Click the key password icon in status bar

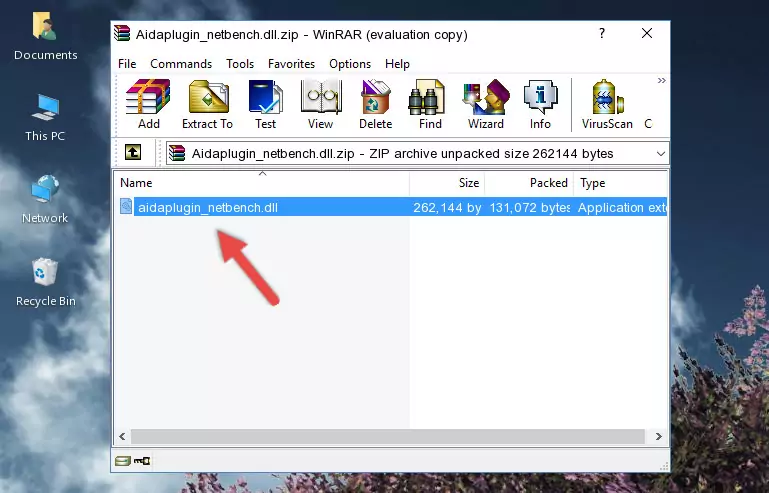(142, 460)
